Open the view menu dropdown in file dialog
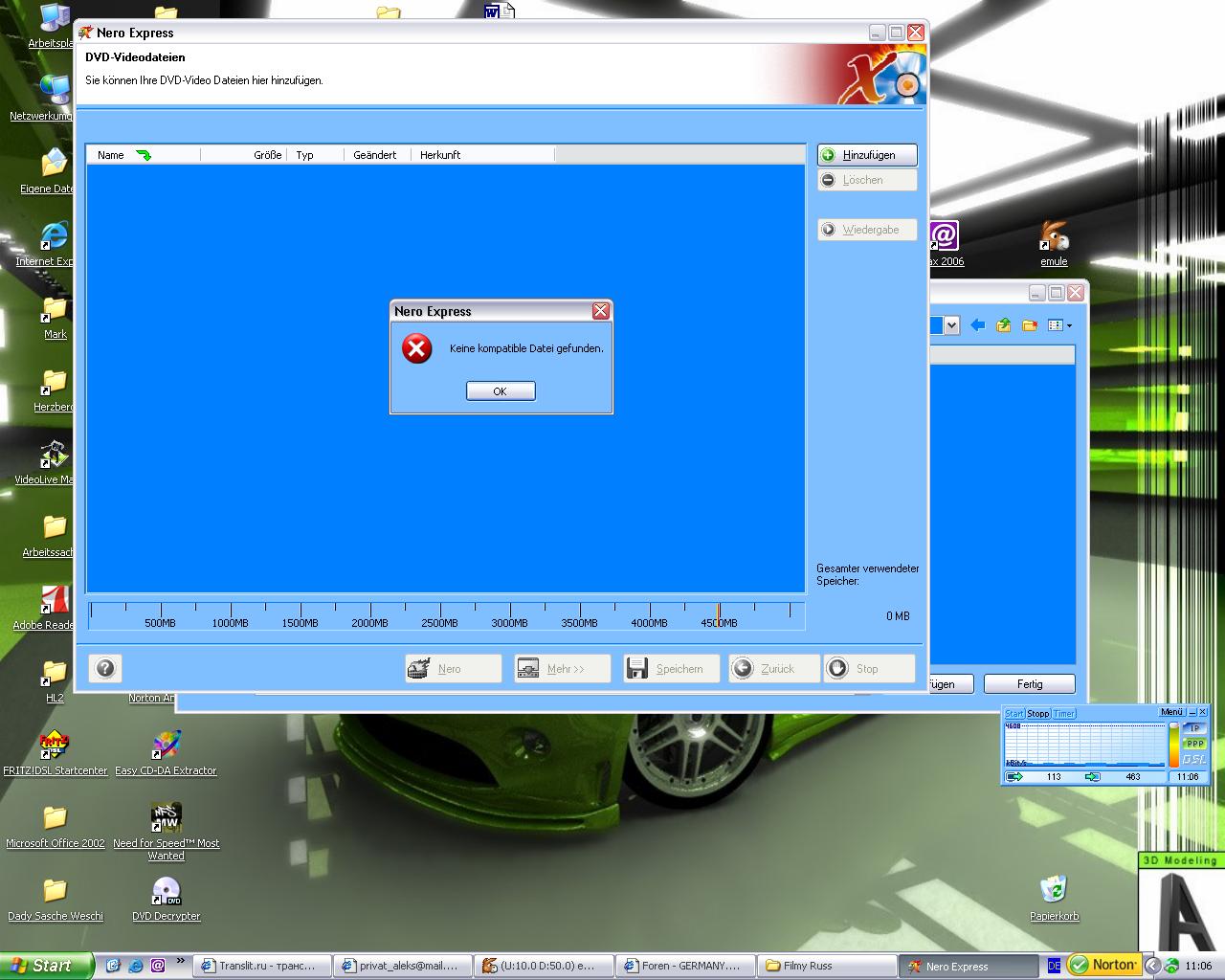This screenshot has height=980, width=1225. pos(1059,325)
